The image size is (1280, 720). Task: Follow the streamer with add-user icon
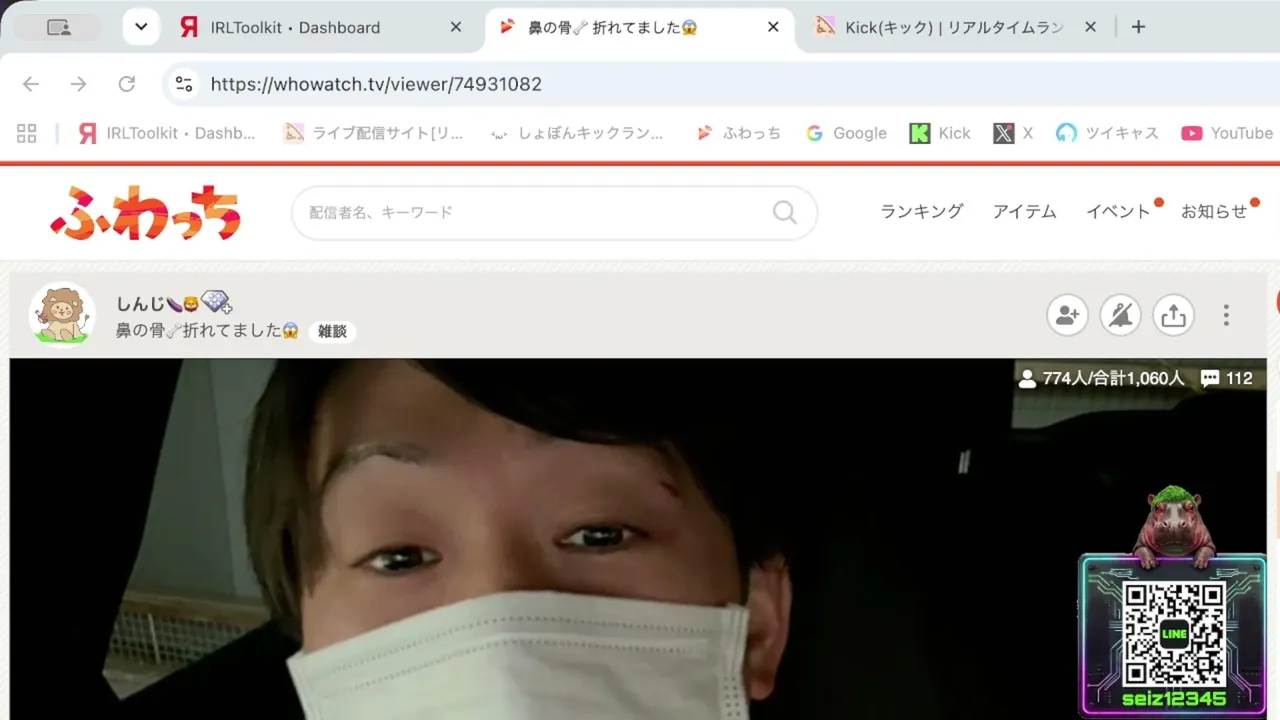click(1067, 316)
